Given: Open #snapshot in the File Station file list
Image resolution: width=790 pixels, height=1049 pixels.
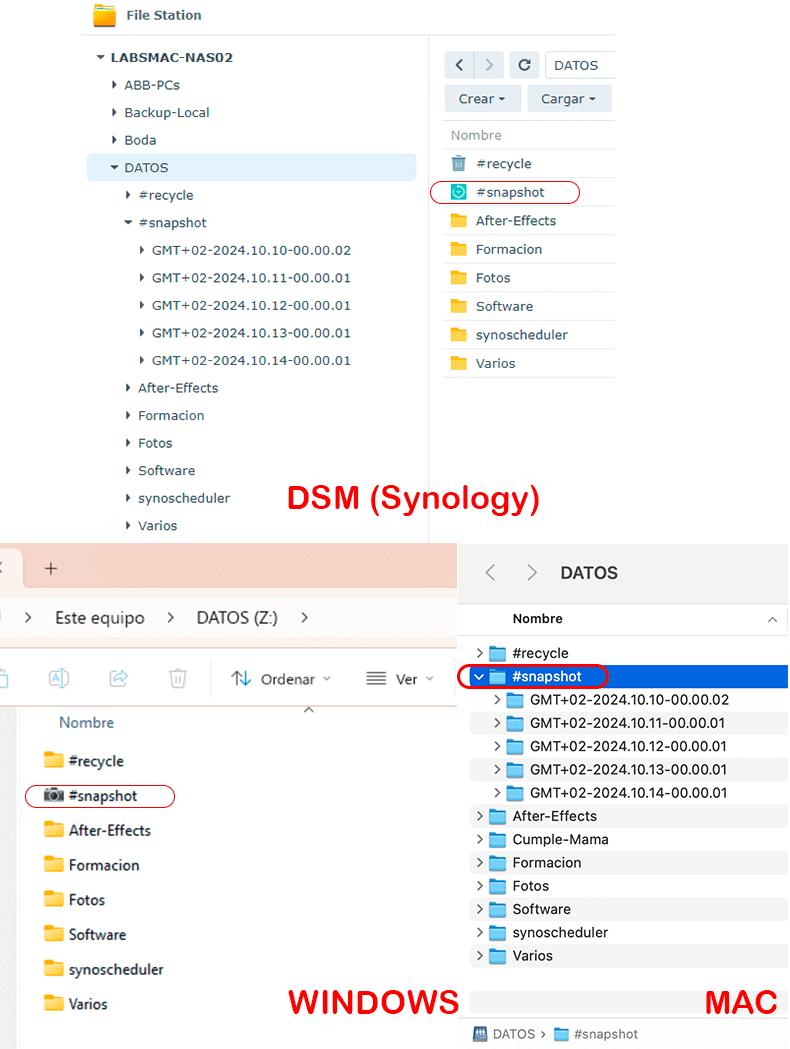Looking at the screenshot, I should coord(509,192).
